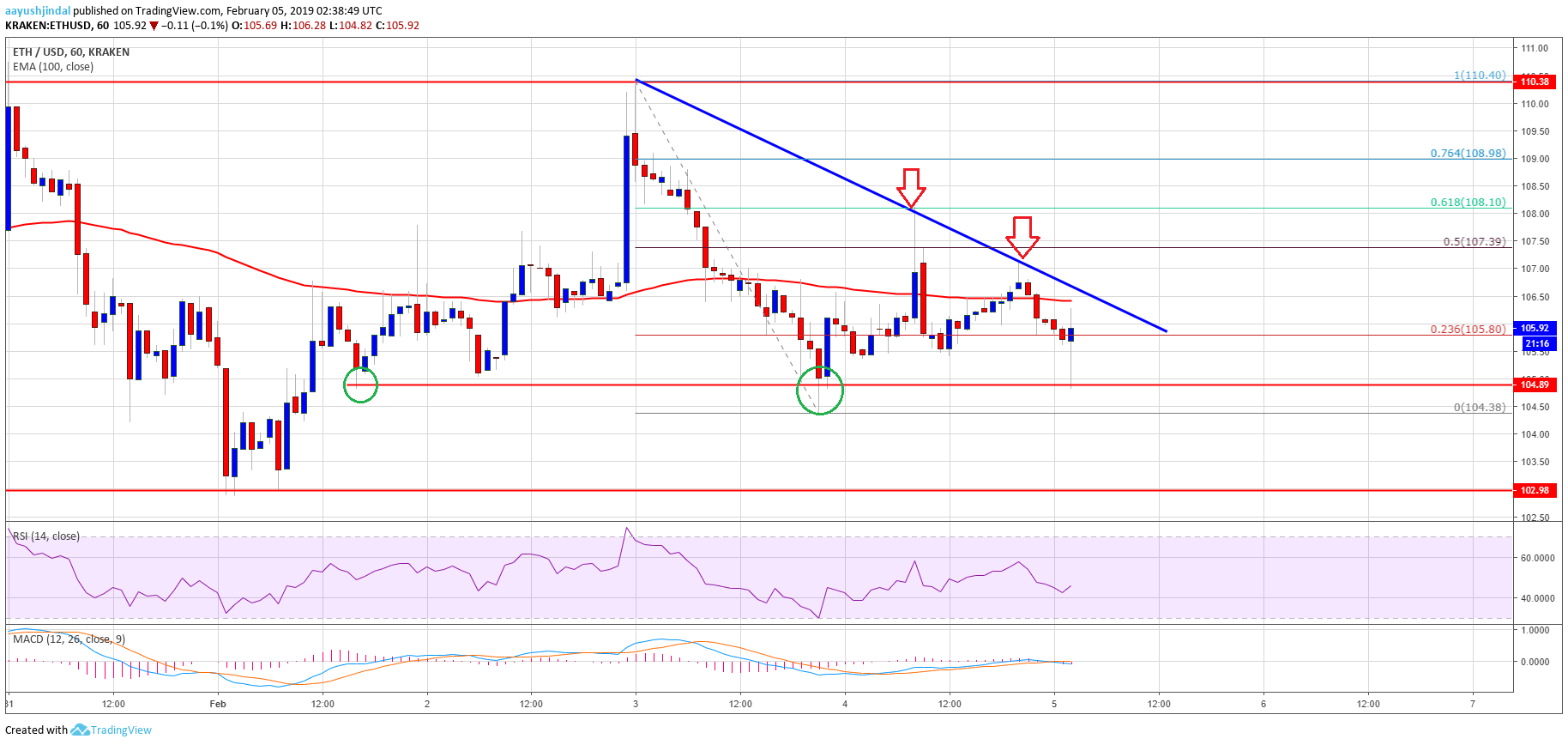Click the 40.0000 RSI axis value
The image size is (1568, 745).
[1537, 598]
